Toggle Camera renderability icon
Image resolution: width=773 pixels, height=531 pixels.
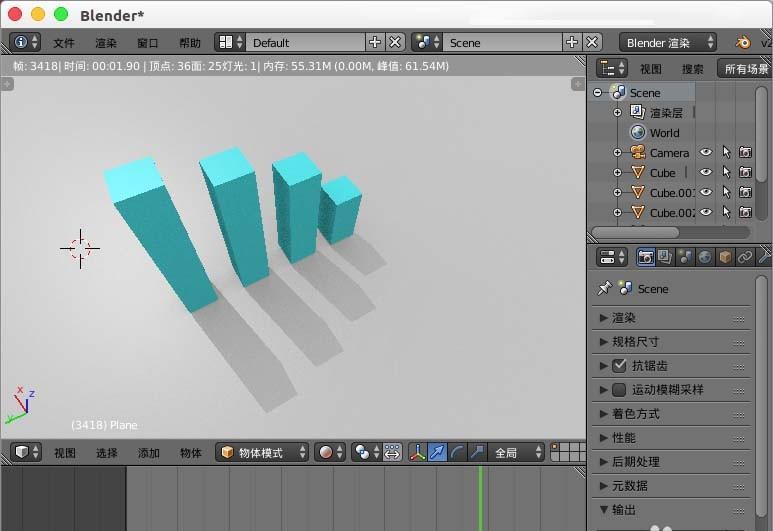(745, 152)
